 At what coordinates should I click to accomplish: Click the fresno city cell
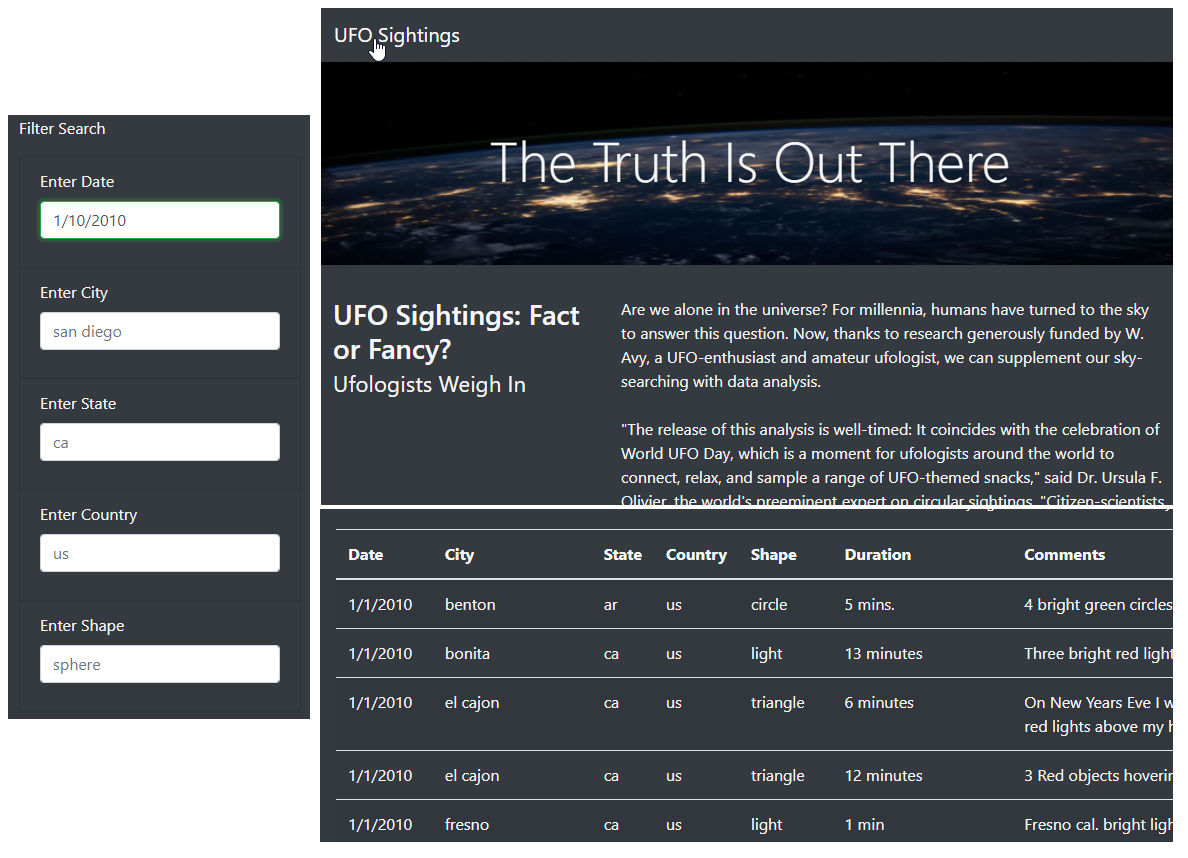click(x=467, y=825)
